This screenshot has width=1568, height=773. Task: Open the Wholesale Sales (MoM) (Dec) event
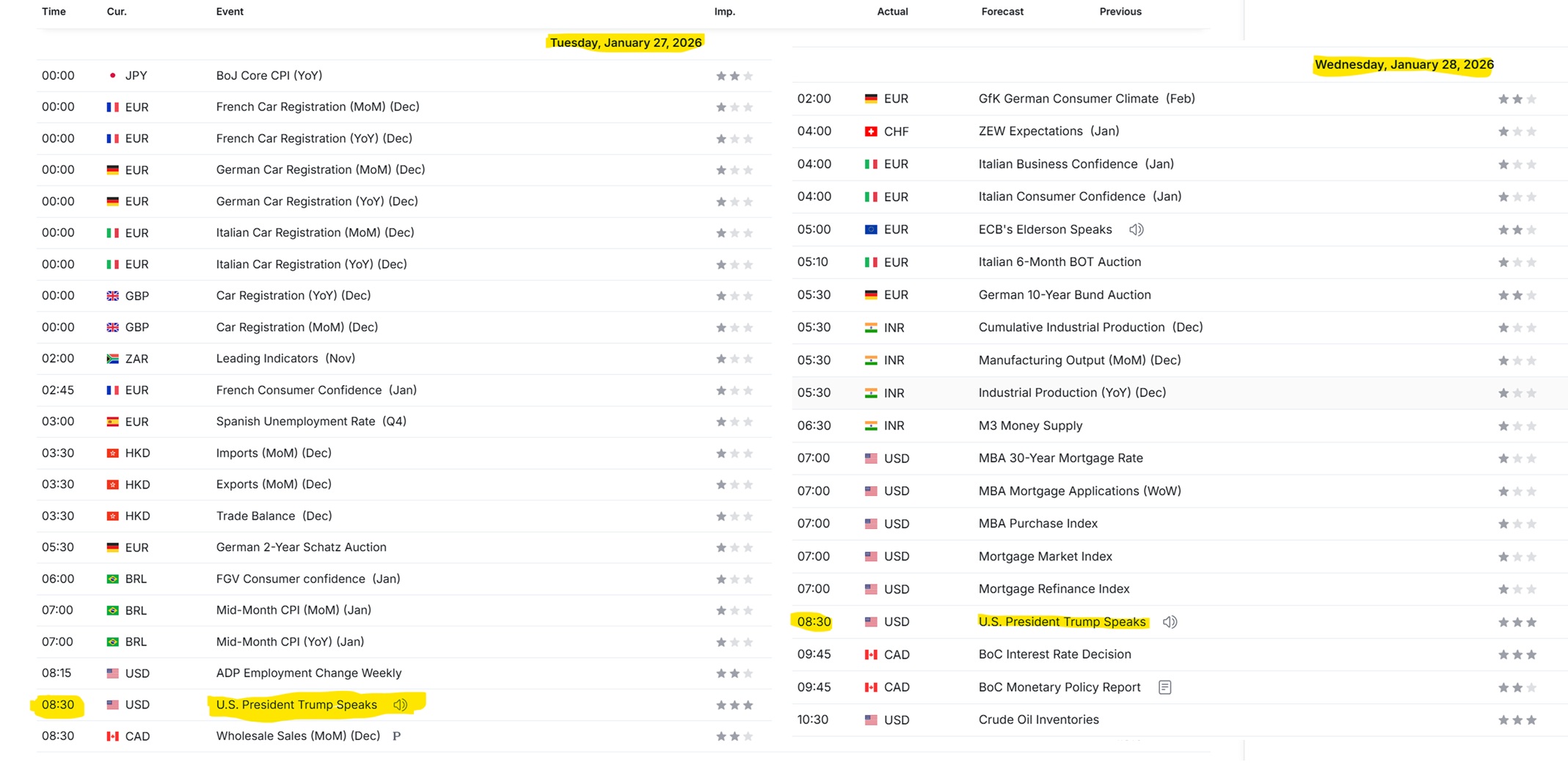coord(298,736)
